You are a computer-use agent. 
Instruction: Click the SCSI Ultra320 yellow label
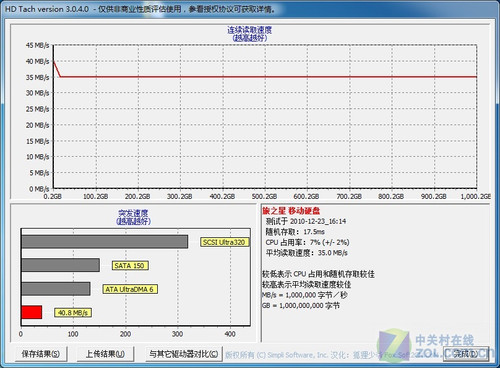point(224,242)
